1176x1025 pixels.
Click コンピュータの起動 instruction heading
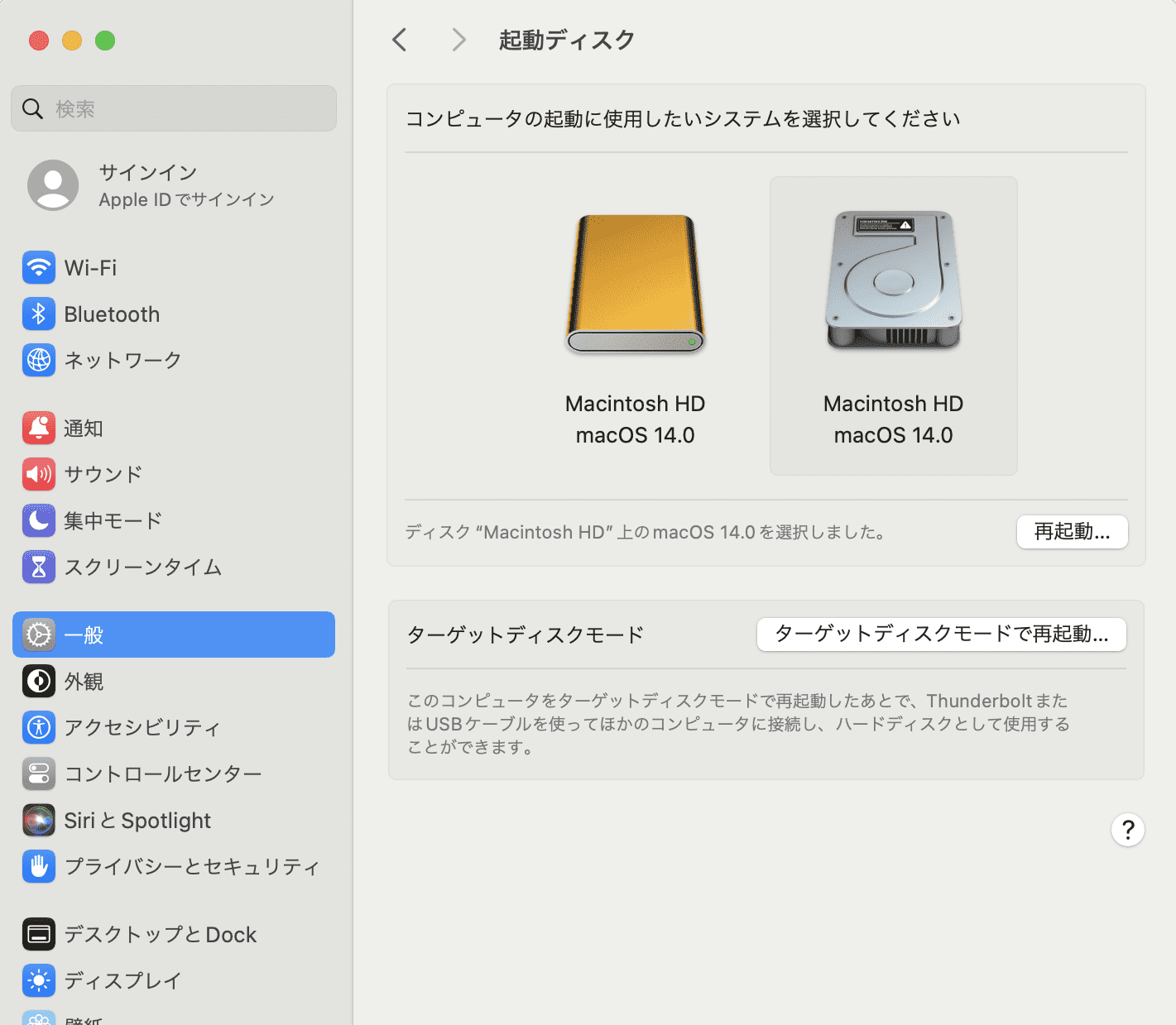[683, 119]
